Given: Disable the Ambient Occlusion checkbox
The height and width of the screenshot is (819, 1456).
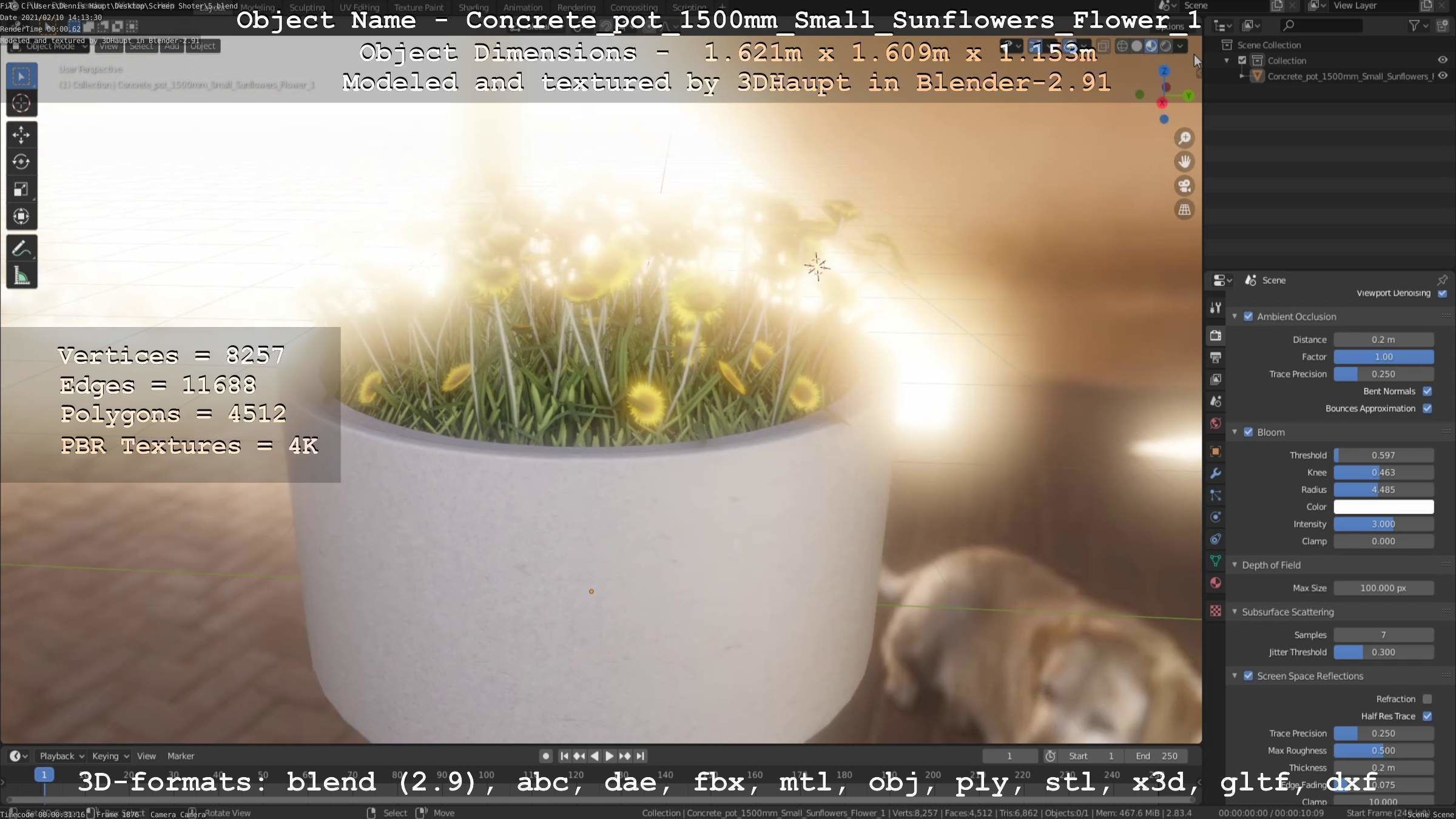Looking at the screenshot, I should 1249,317.
